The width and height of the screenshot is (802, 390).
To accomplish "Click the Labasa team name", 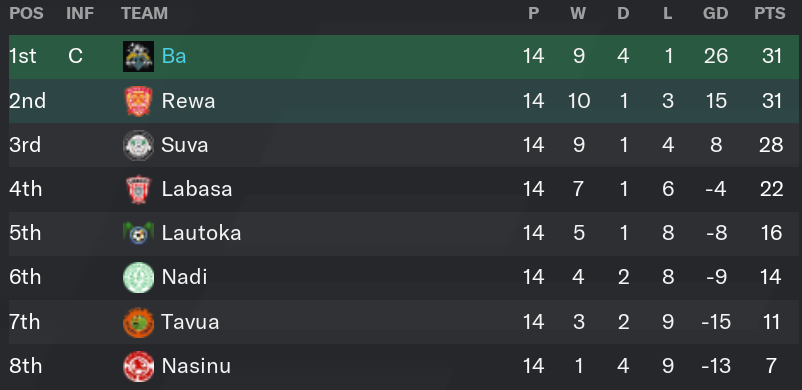I will (196, 189).
